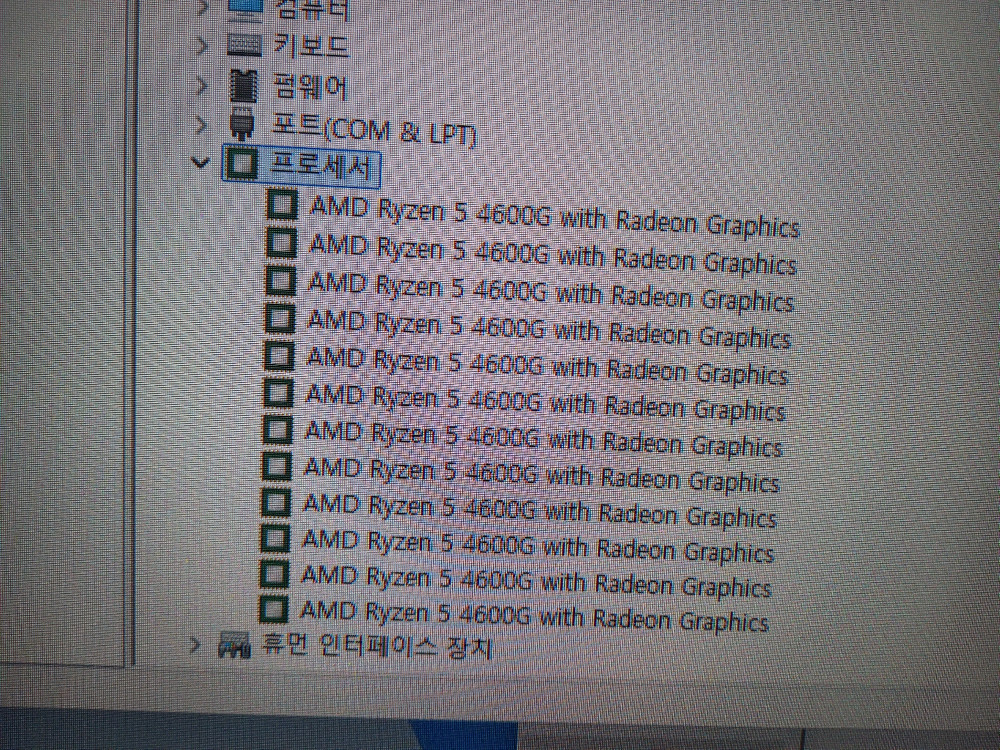1000x750 pixels.
Task: Expand the 포트(COM & LPT) chevron
Action: click(201, 124)
